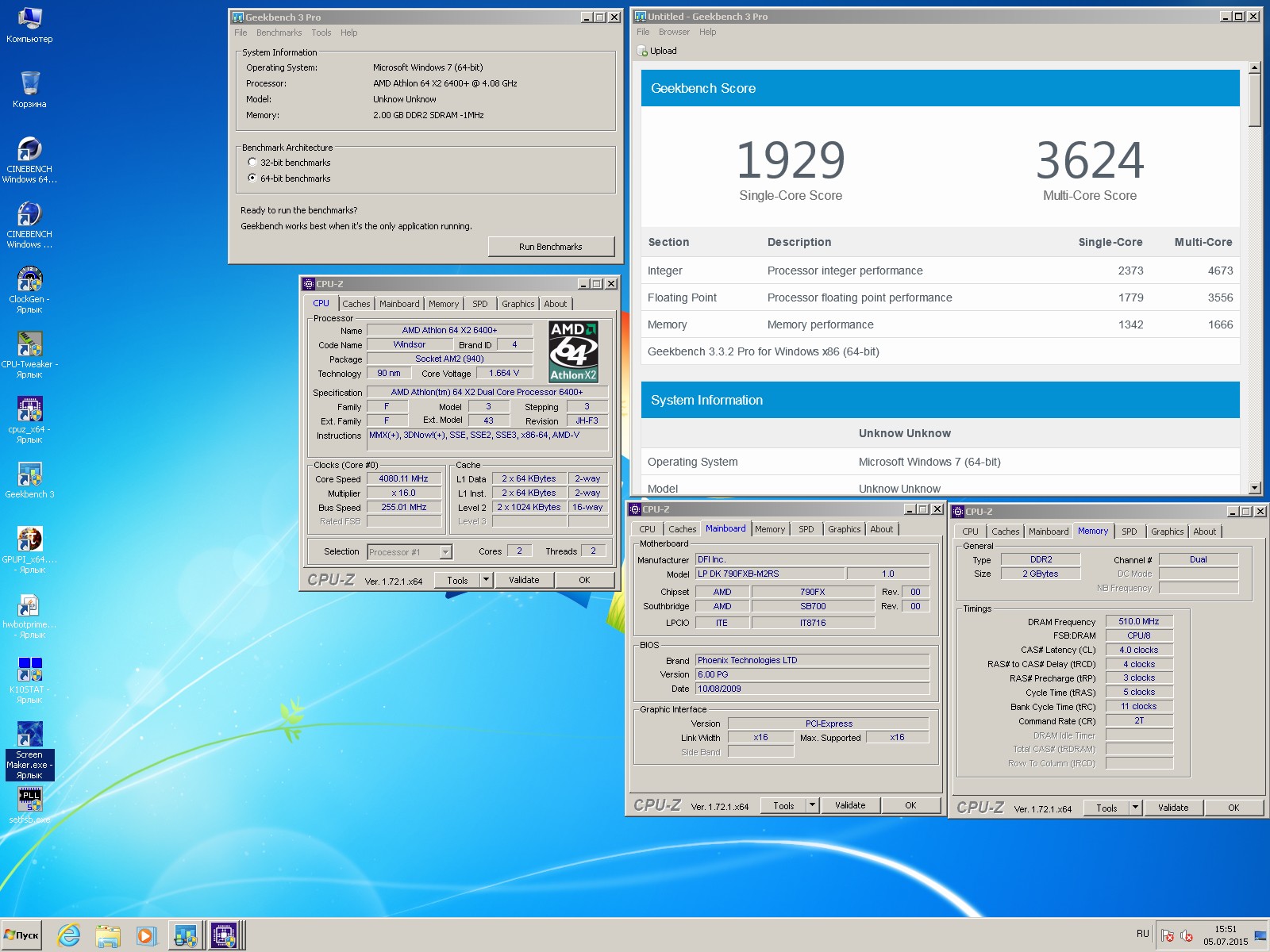Image resolution: width=1270 pixels, height=952 pixels.
Task: Open the Корзина recycle bin icon
Action: pos(29,89)
